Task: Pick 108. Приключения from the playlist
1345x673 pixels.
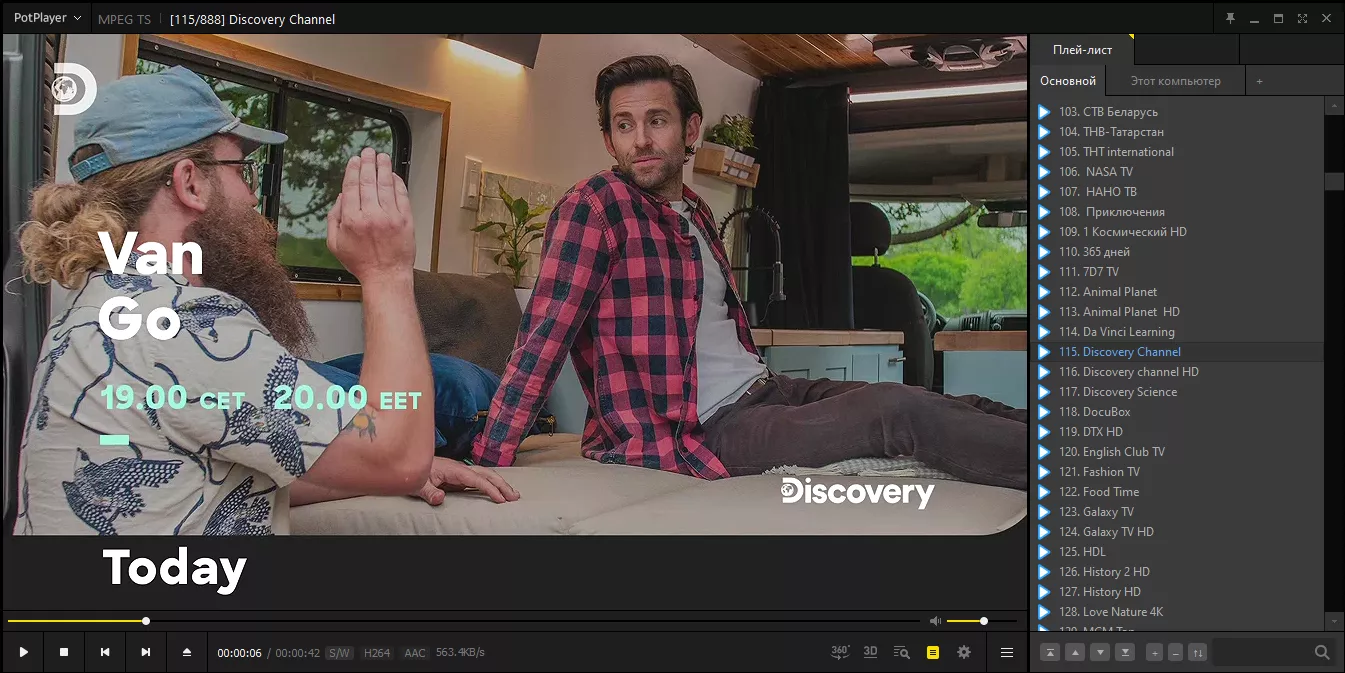Action: click(1177, 212)
